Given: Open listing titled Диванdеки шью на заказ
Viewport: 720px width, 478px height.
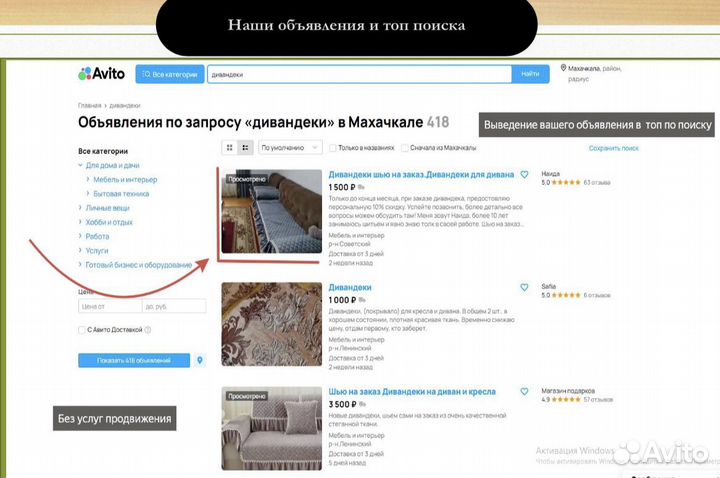Looking at the screenshot, I should pyautogui.click(x=421, y=174).
